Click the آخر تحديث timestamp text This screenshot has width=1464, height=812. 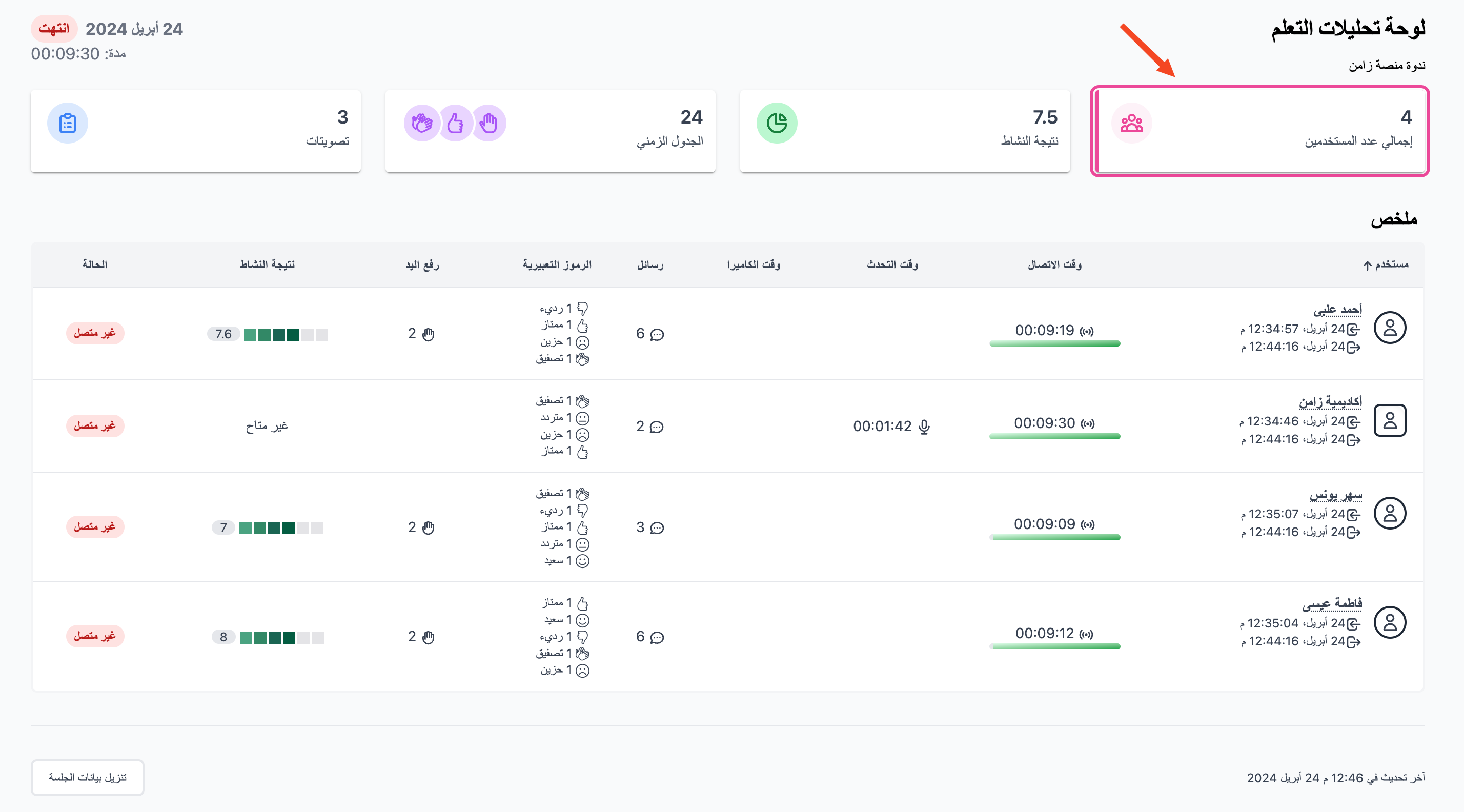1335,778
